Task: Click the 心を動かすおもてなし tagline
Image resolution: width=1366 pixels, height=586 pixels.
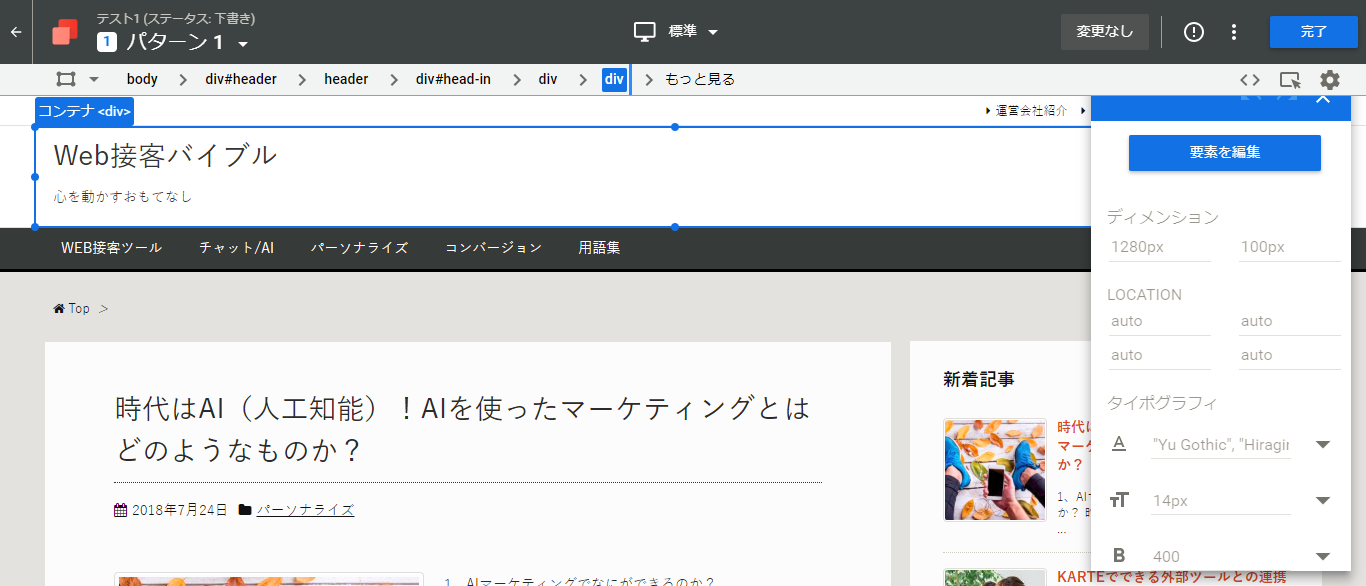Action: tap(123, 197)
